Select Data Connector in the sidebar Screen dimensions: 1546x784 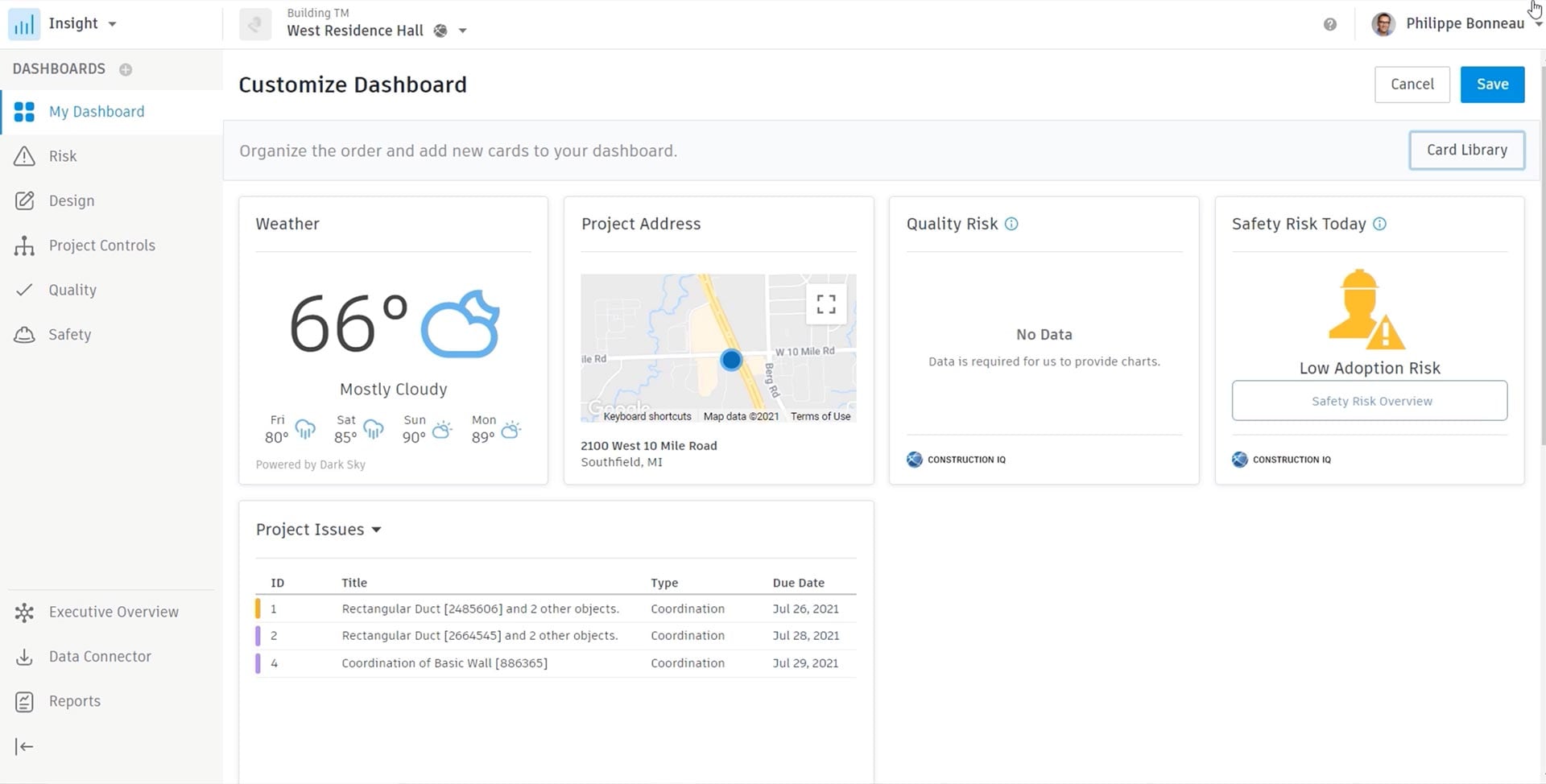click(x=100, y=656)
